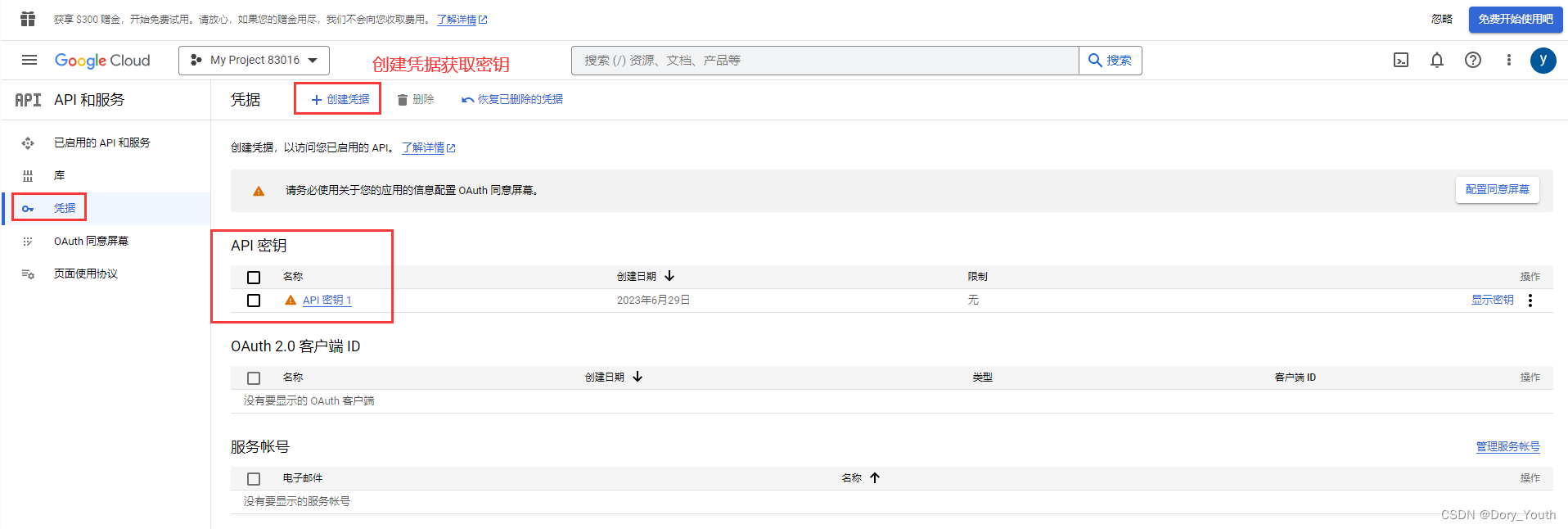Click the 忽略 dismiss button
The height and width of the screenshot is (529, 1568).
coord(1442,19)
